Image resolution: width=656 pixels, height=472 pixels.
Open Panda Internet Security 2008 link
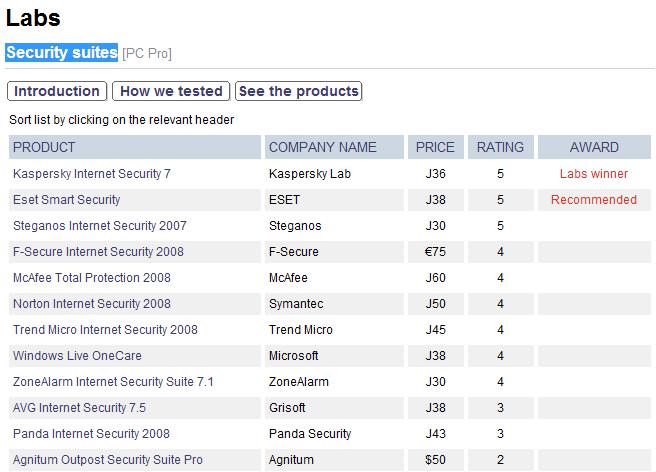91,434
